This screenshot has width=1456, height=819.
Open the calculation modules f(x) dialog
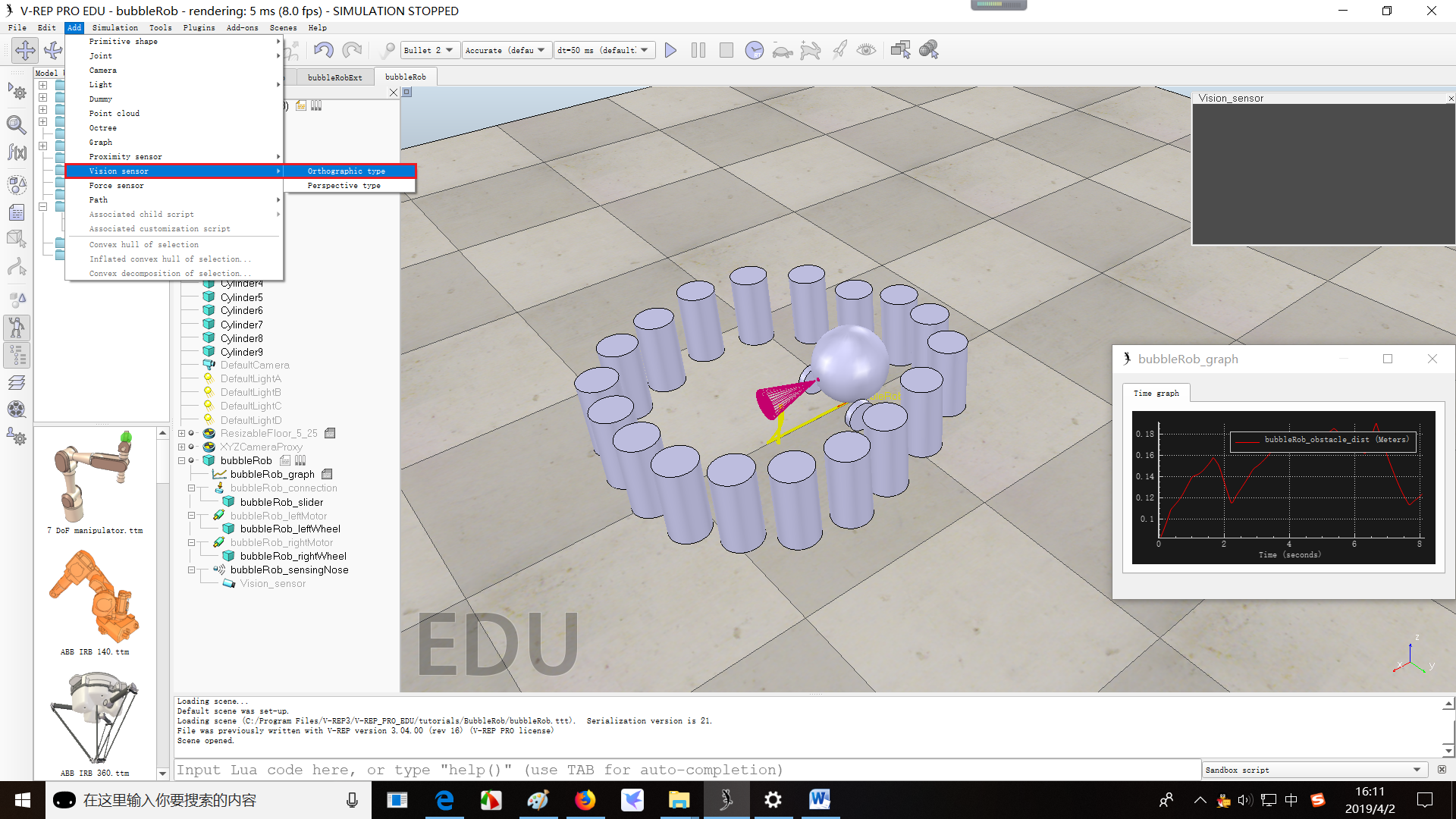coord(17,152)
